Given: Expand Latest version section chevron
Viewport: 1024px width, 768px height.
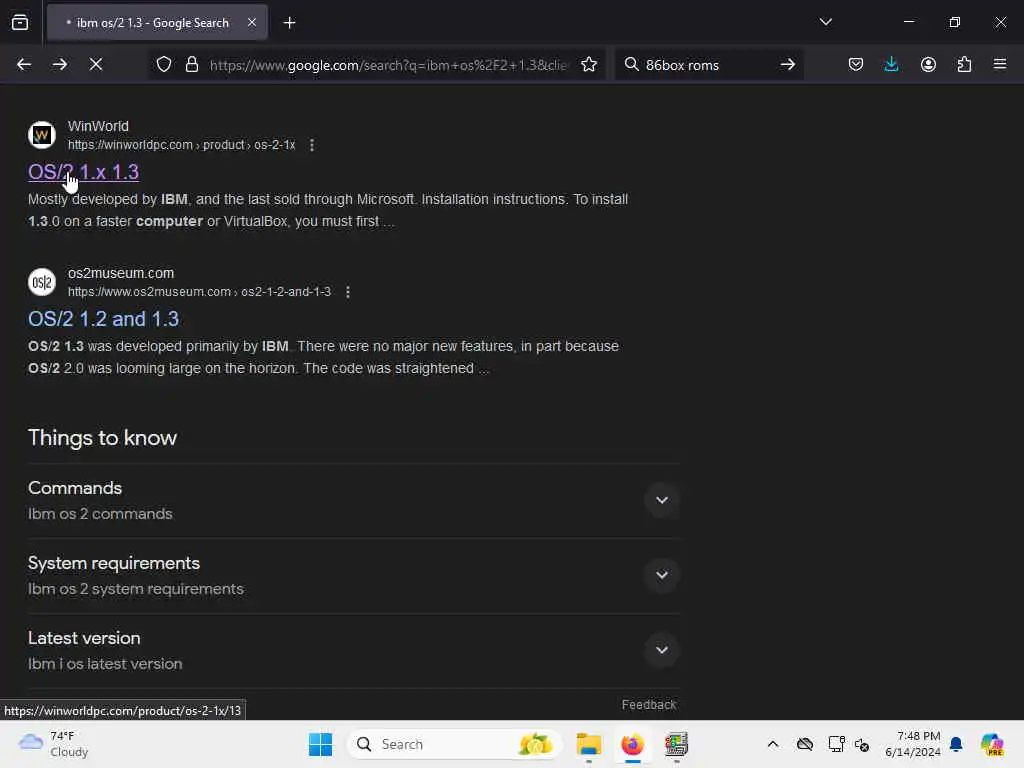Looking at the screenshot, I should [x=662, y=650].
